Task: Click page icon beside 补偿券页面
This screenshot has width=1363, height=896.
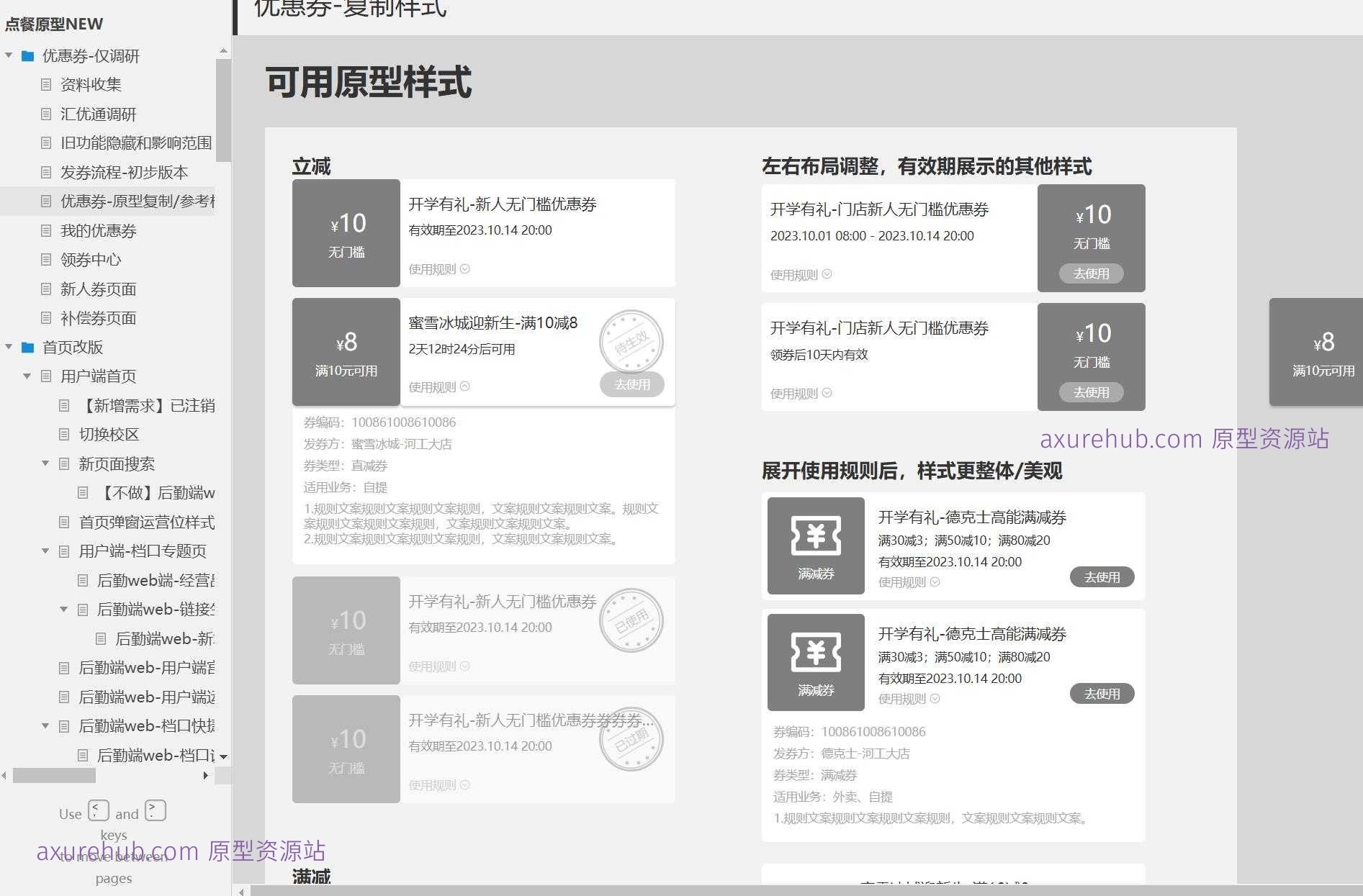Action: (x=46, y=317)
